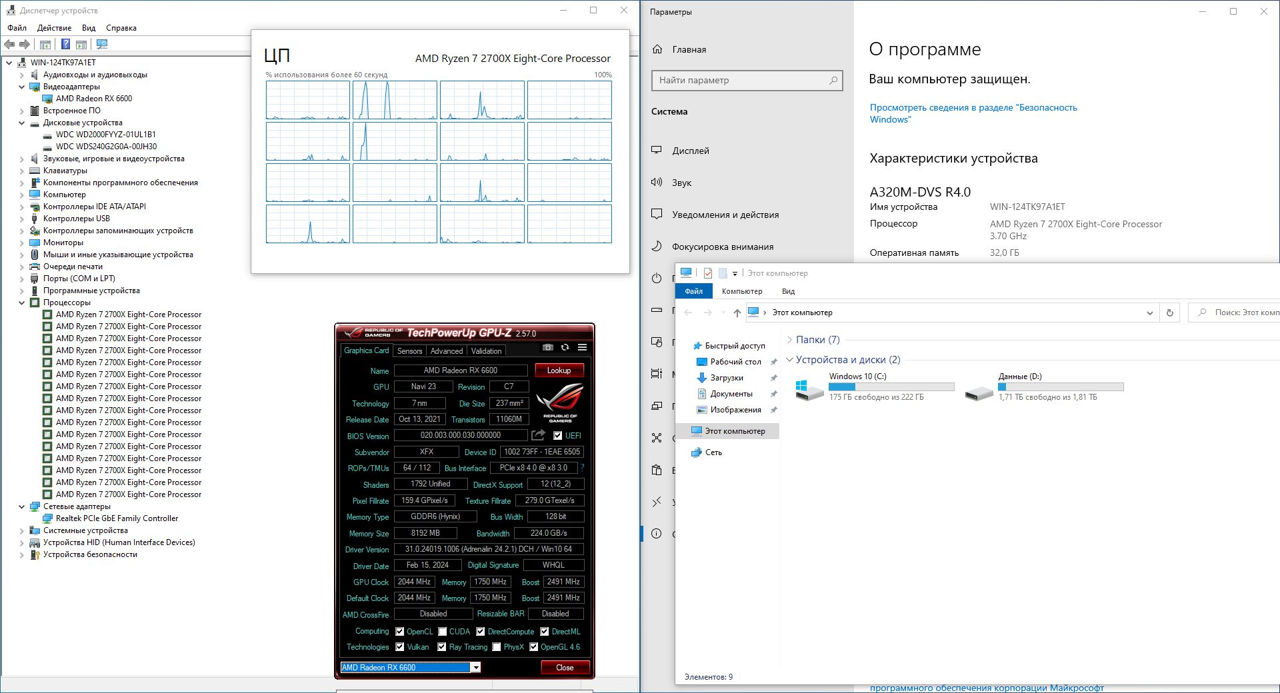This screenshot has width=1280, height=693.
Task: Click the Explorer address bar refresh icon
Action: click(1170, 313)
